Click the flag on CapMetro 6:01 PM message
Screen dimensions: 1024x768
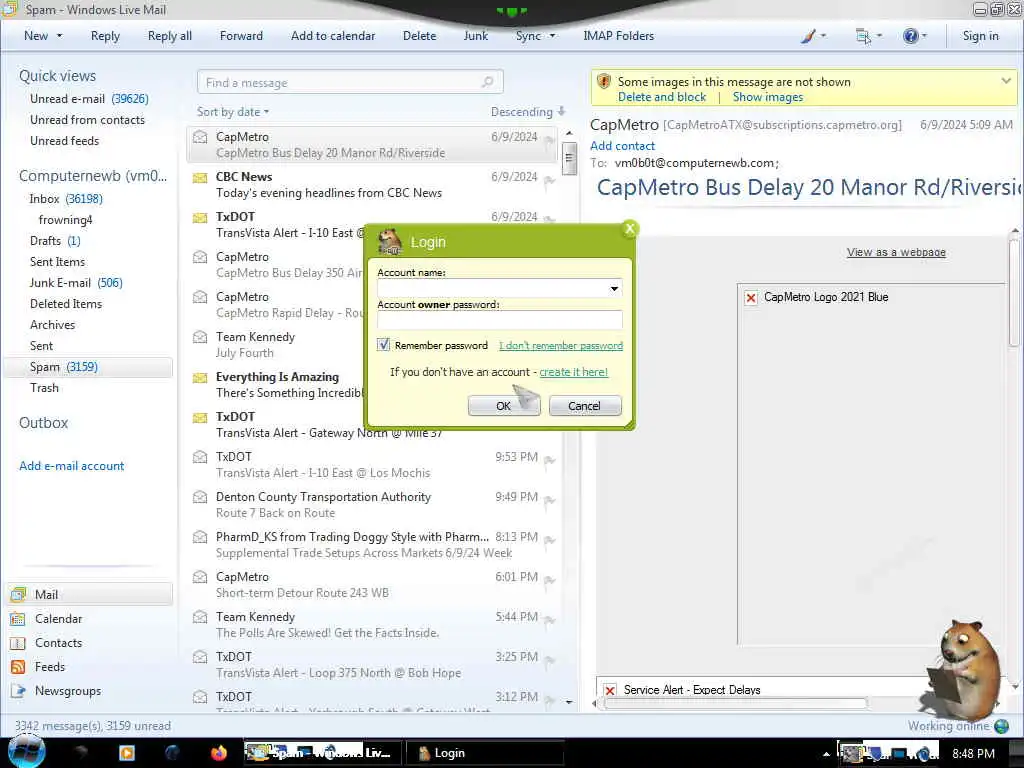pos(550,581)
